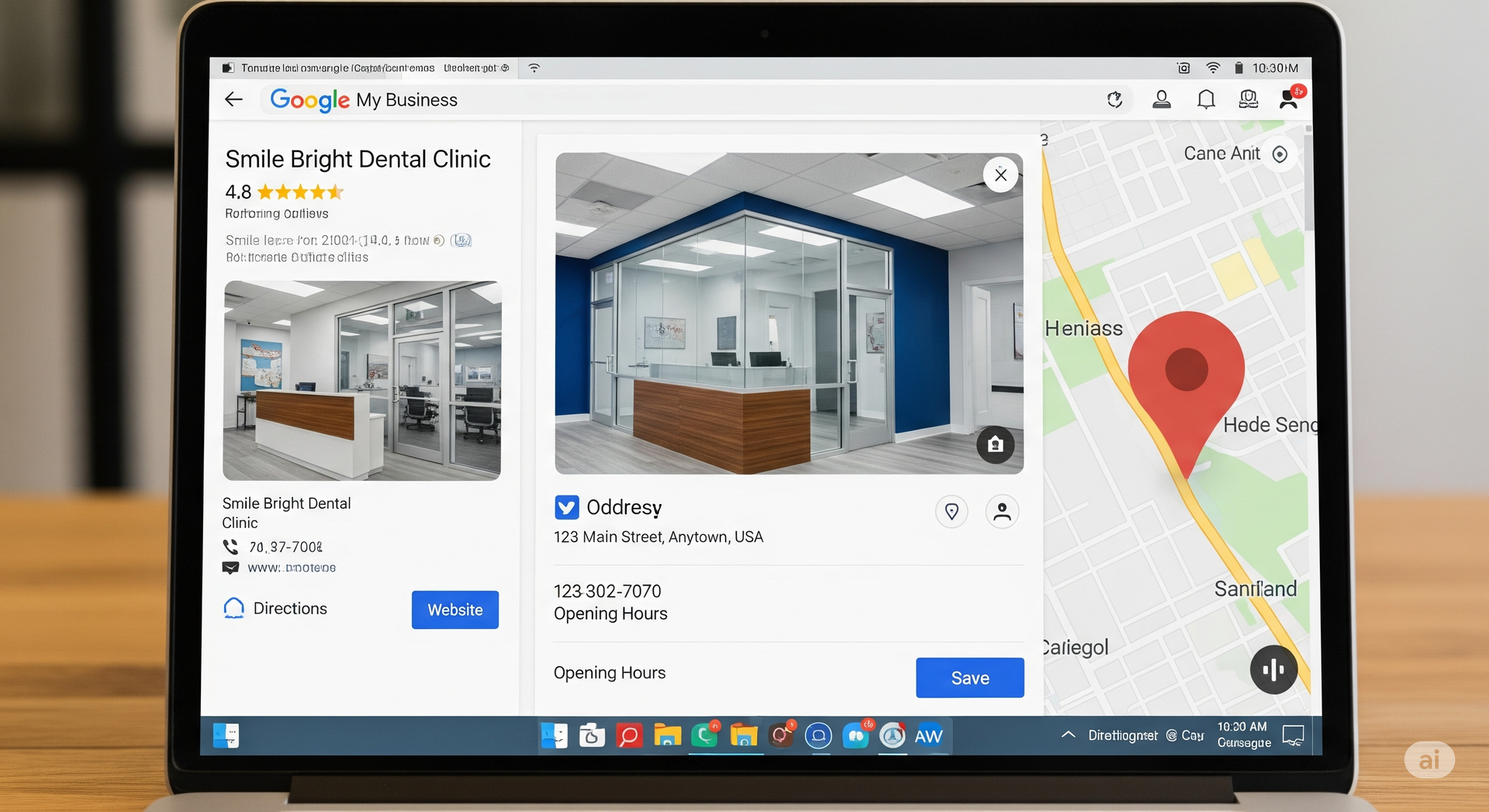Open Finder icon next to the taskbar camera icon
Image resolution: width=1489 pixels, height=812 pixels.
pos(554,736)
